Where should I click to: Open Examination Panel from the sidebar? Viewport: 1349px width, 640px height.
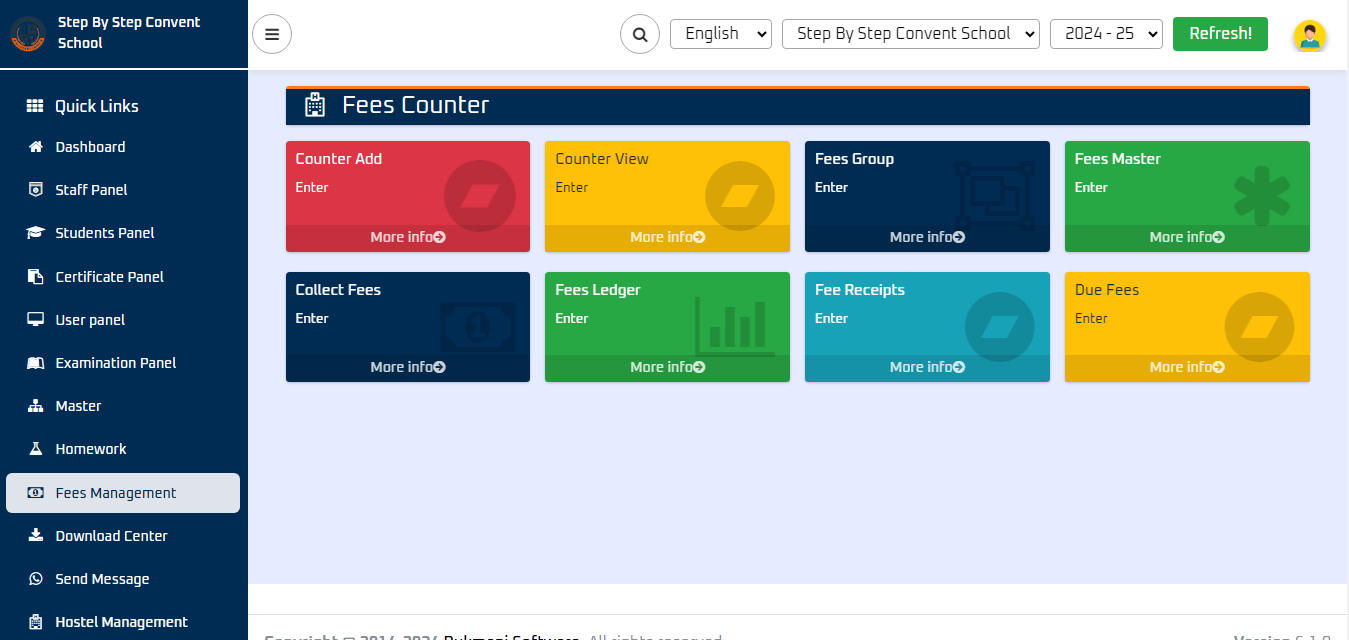(x=115, y=363)
